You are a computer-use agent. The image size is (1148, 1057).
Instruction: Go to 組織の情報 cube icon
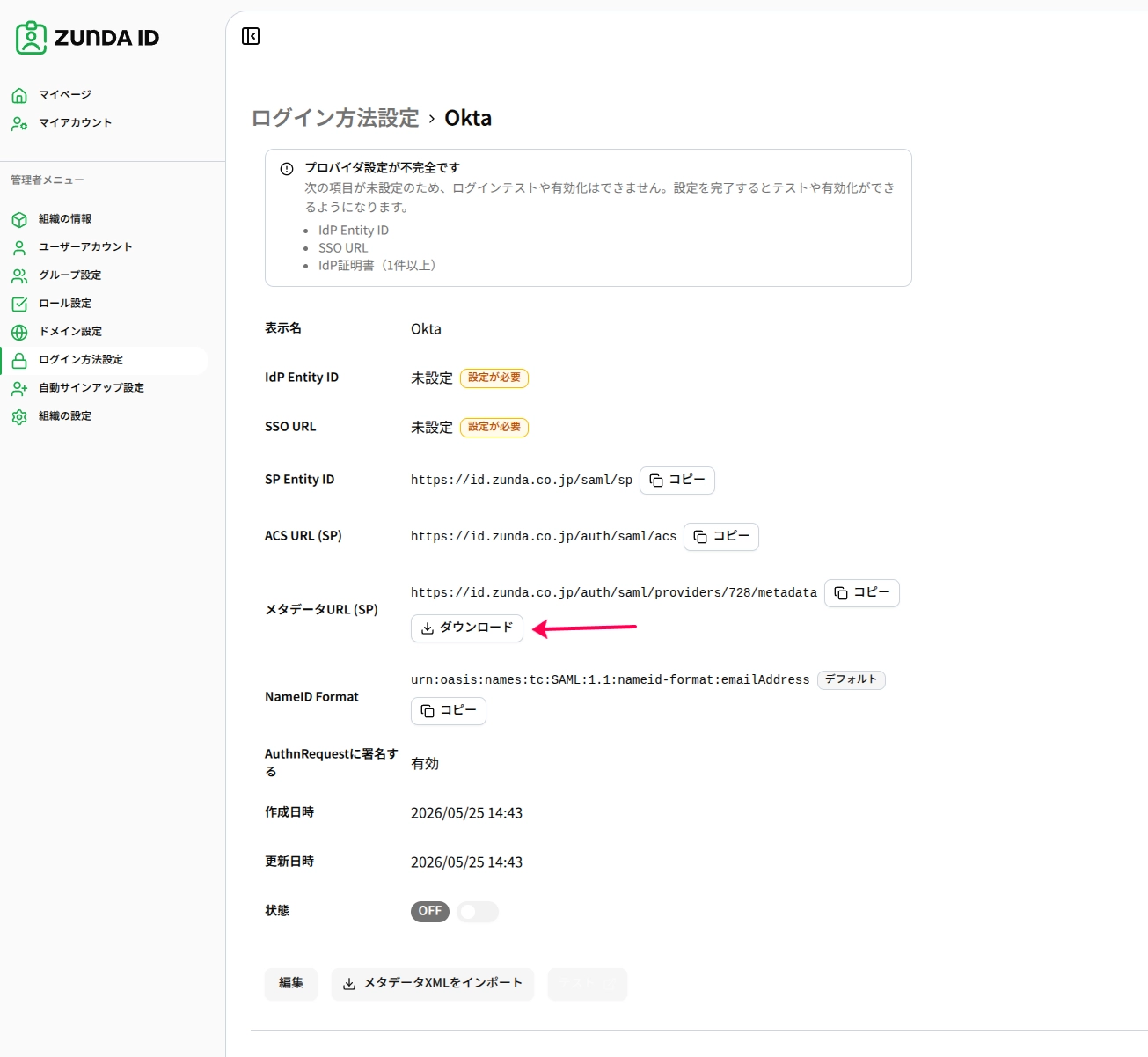pyautogui.click(x=19, y=219)
